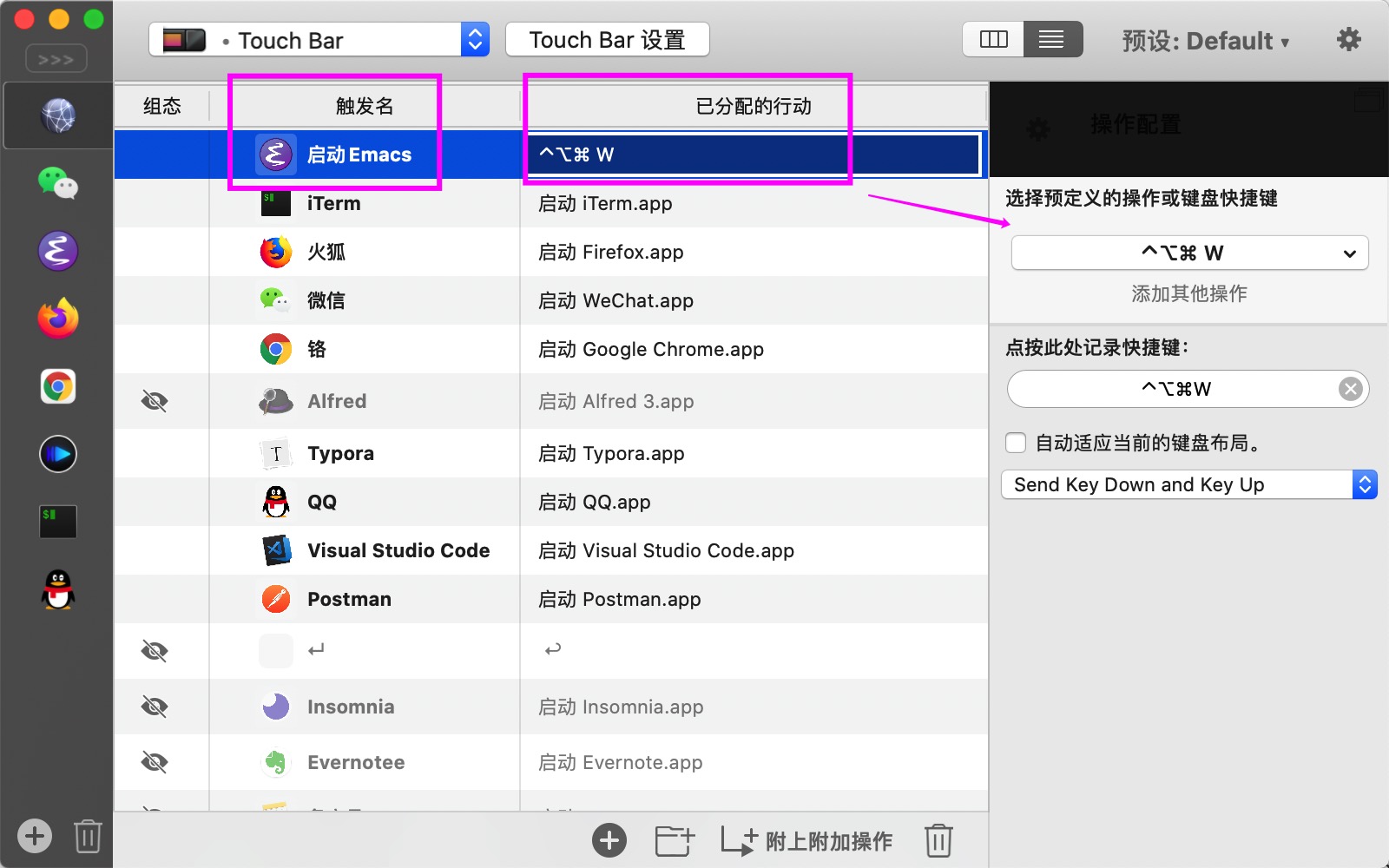1389x868 pixels.
Task: Expand the sidebar with the >>> button
Action: coord(56,59)
